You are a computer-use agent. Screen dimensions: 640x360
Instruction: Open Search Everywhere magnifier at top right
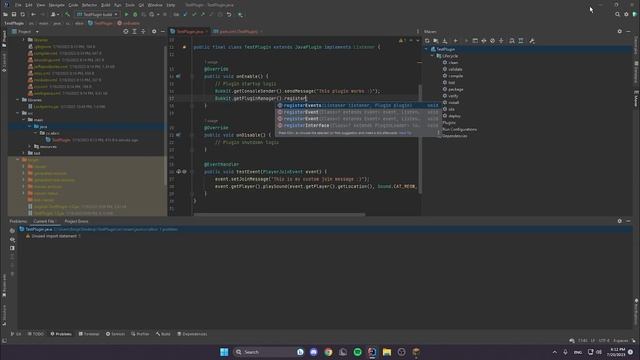[x=618, y=14]
